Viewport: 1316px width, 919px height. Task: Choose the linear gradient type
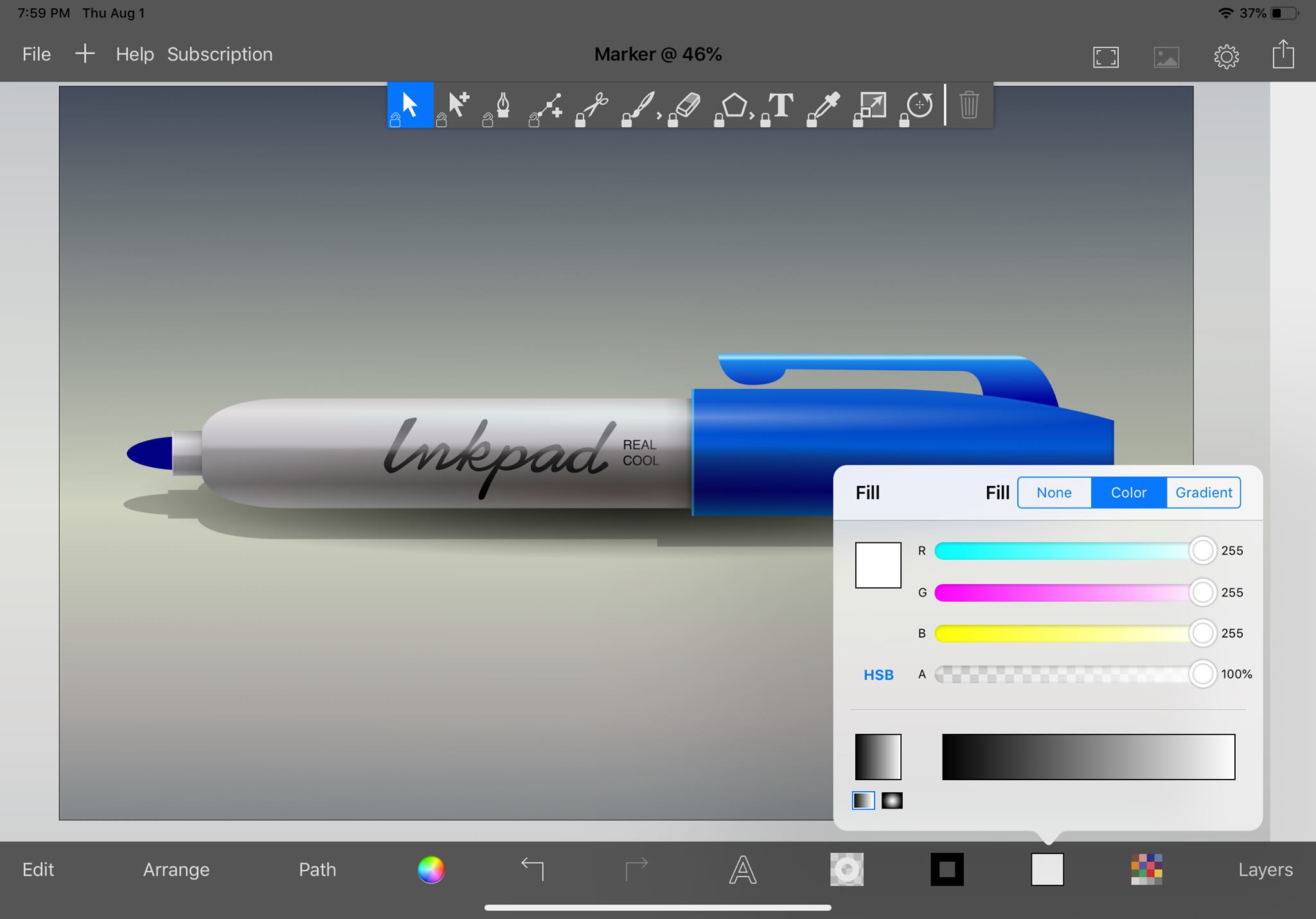pyautogui.click(x=863, y=800)
